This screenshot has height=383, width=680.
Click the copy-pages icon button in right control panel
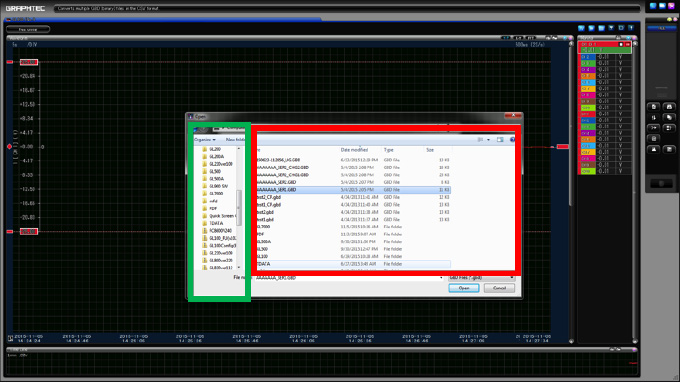[x=669, y=117]
